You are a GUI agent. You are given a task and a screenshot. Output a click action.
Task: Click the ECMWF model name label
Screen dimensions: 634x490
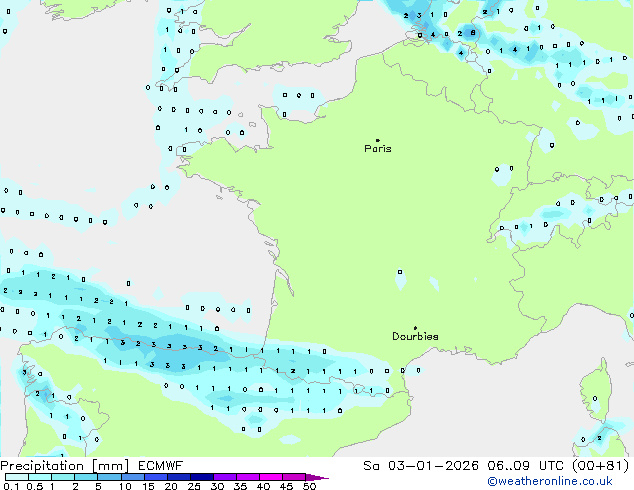[161, 466]
